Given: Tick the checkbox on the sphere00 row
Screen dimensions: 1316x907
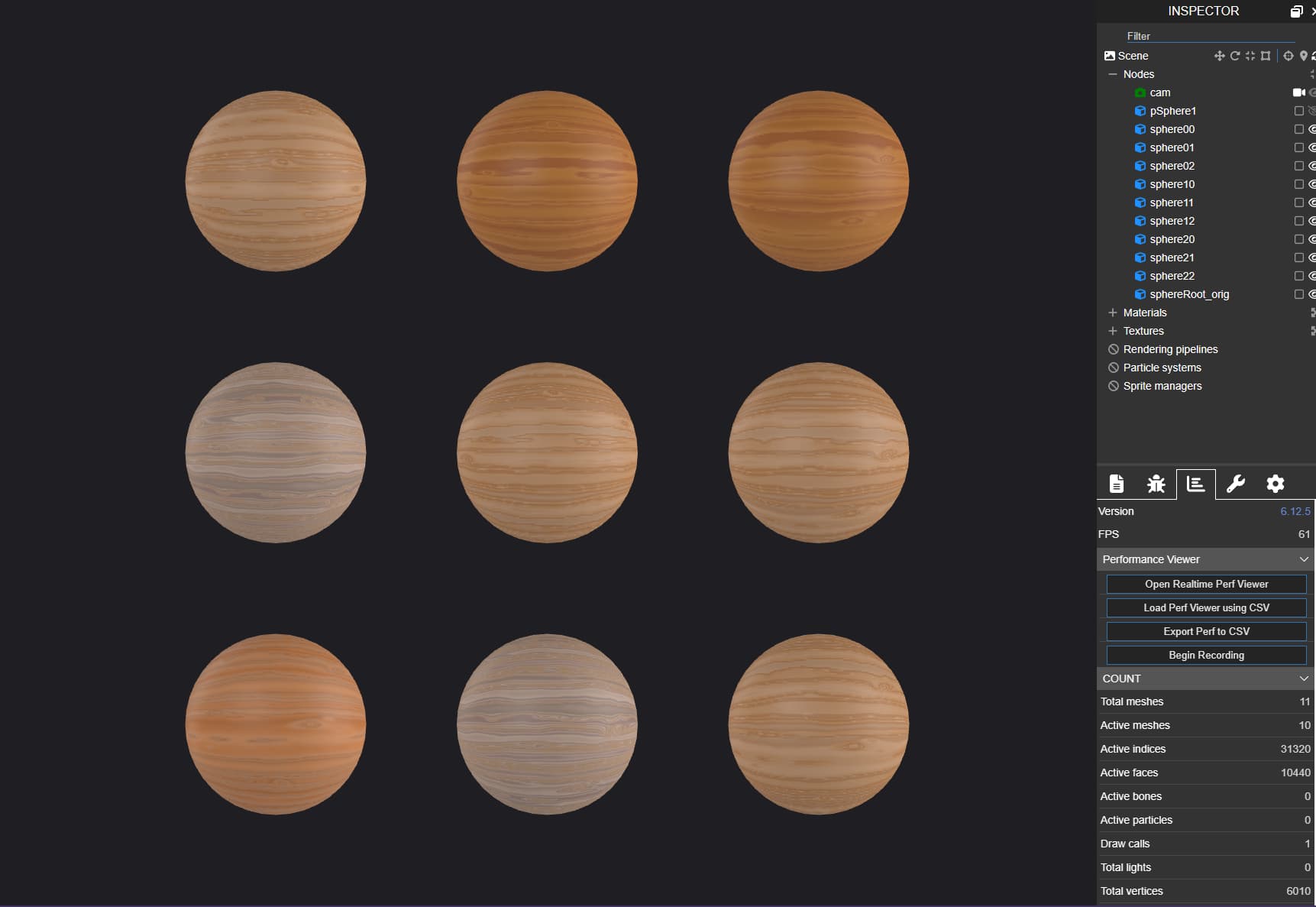Looking at the screenshot, I should pyautogui.click(x=1298, y=129).
